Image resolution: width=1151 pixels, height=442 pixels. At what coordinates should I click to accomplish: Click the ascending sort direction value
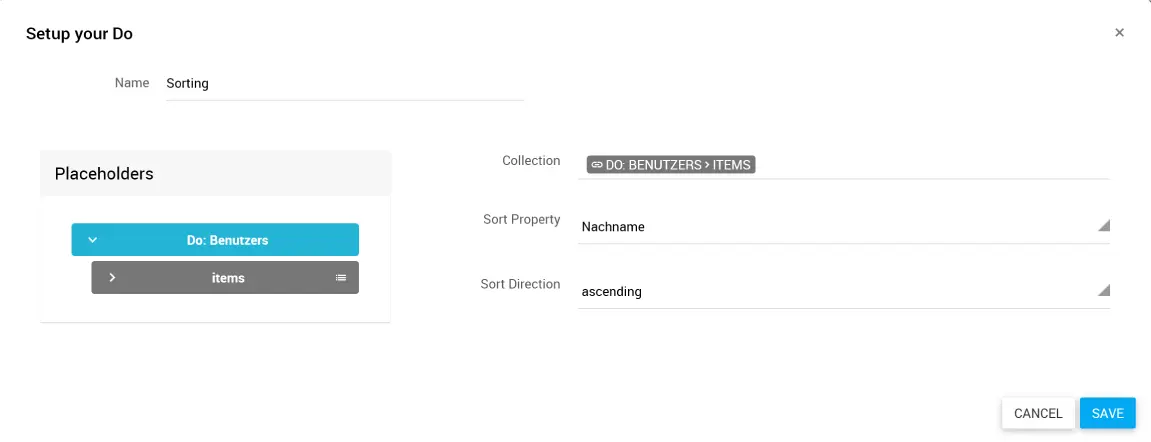click(611, 292)
